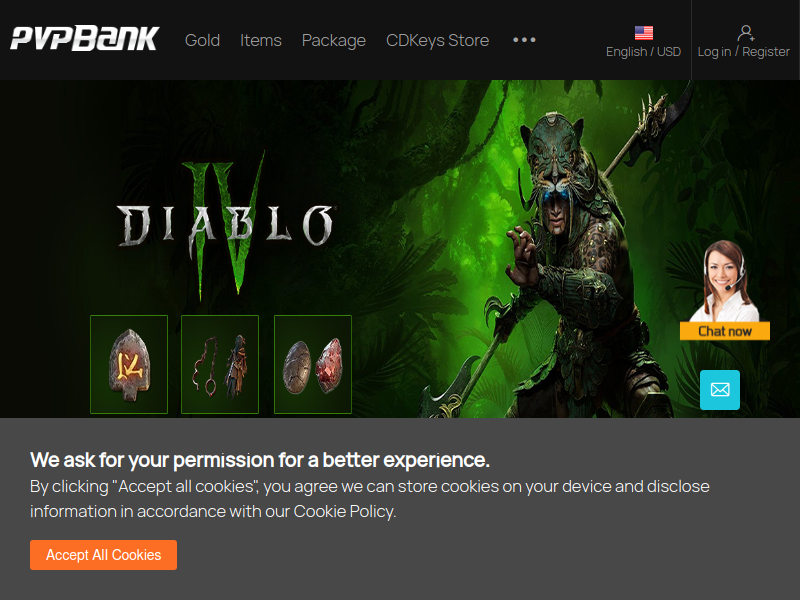Click the US flag icon

tap(643, 33)
